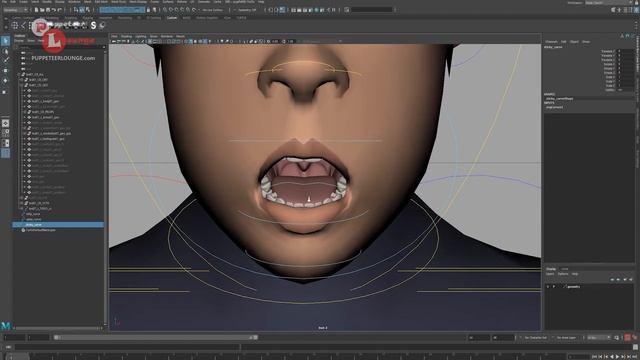The image size is (640, 360).
Task: Click the S shelf button on Custom shelf
Action: [x=93, y=26]
